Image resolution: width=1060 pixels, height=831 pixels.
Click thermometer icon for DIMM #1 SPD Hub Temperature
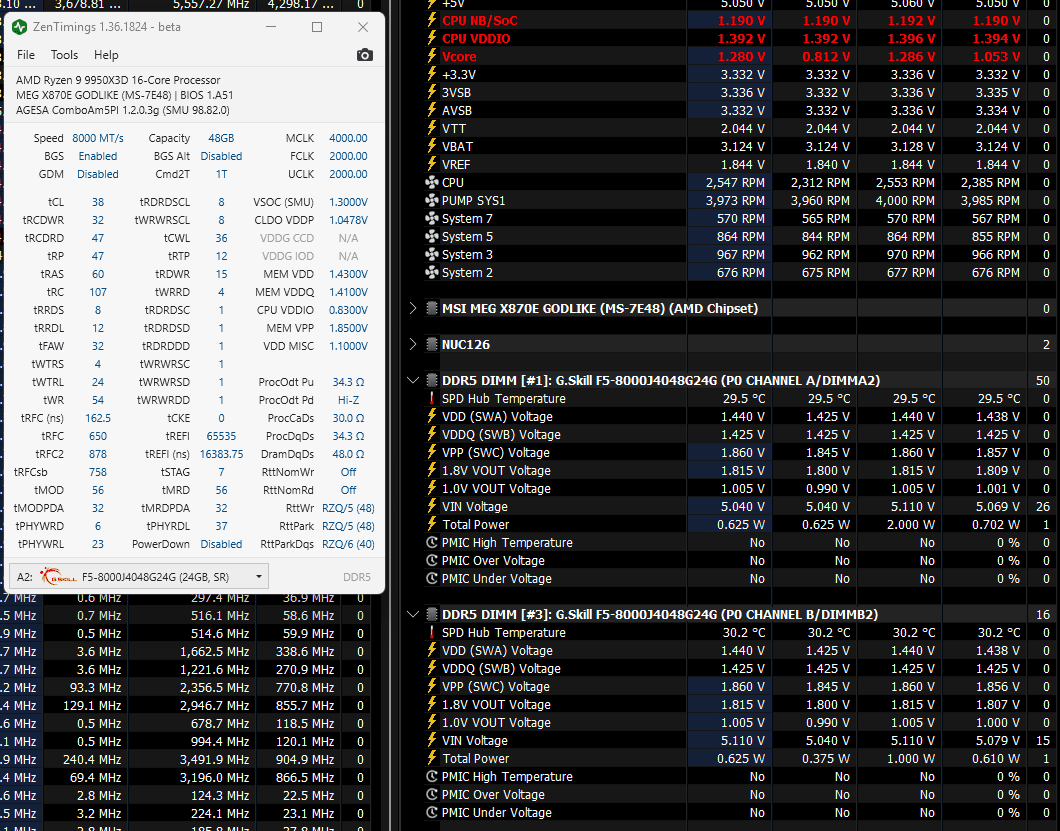(431, 398)
